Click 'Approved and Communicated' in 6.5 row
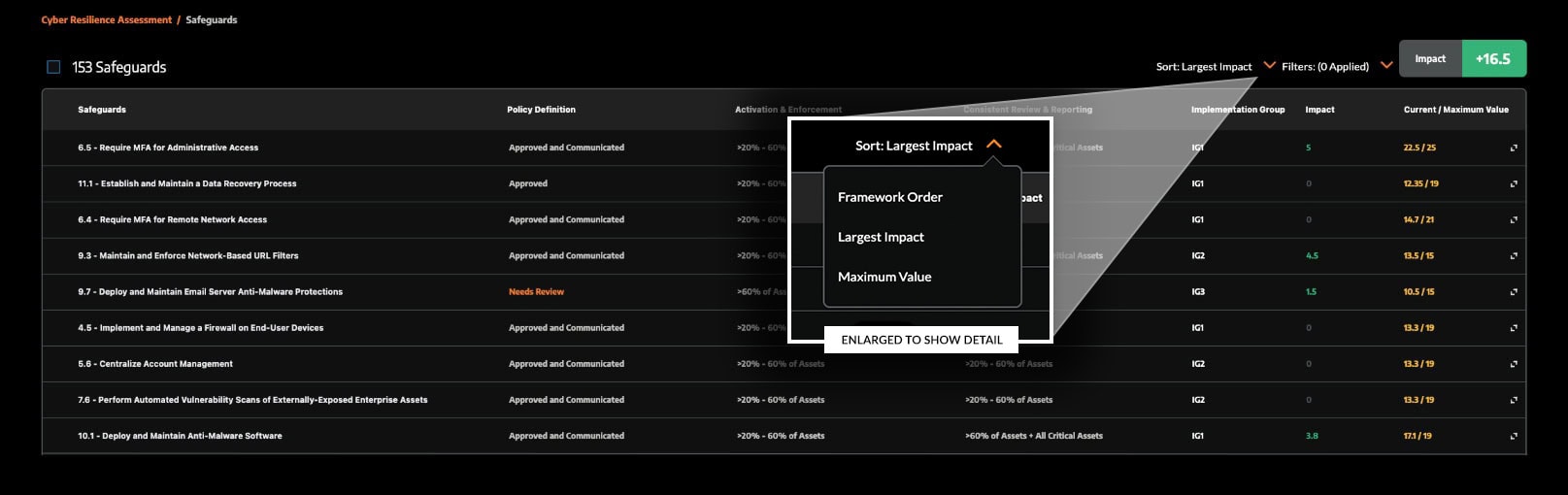 [567, 148]
